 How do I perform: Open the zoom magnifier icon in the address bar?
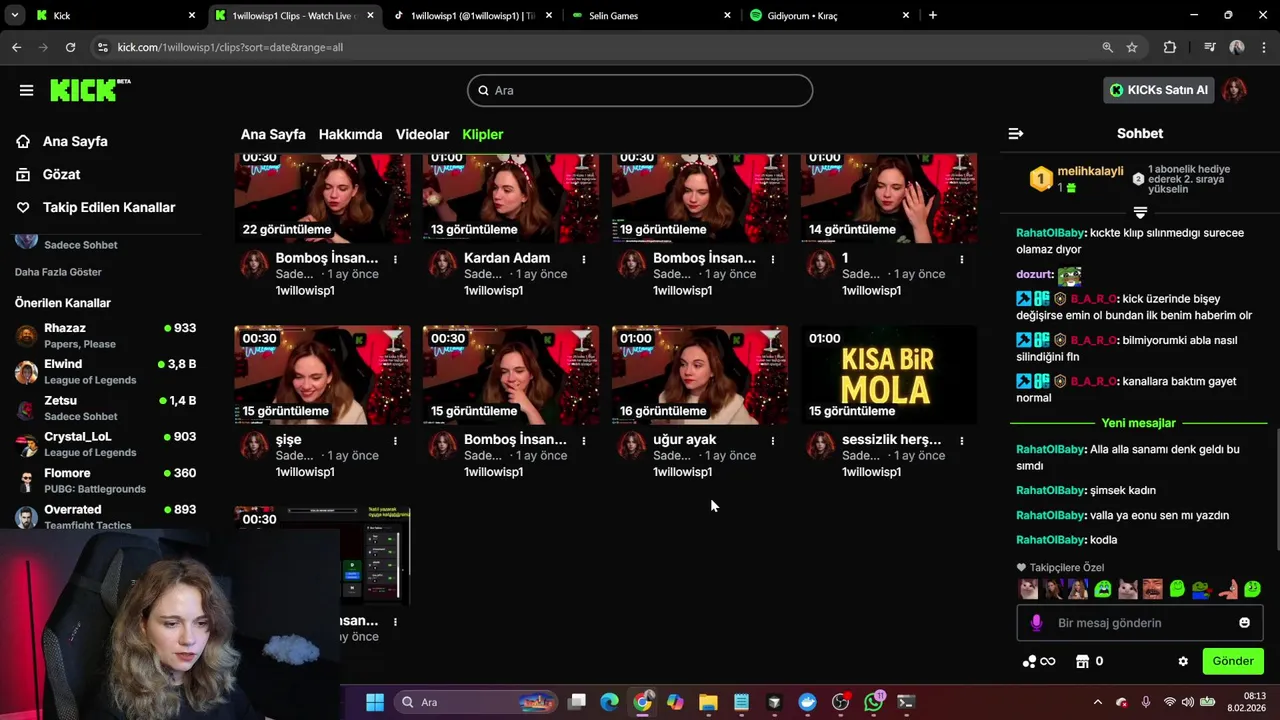[1107, 47]
